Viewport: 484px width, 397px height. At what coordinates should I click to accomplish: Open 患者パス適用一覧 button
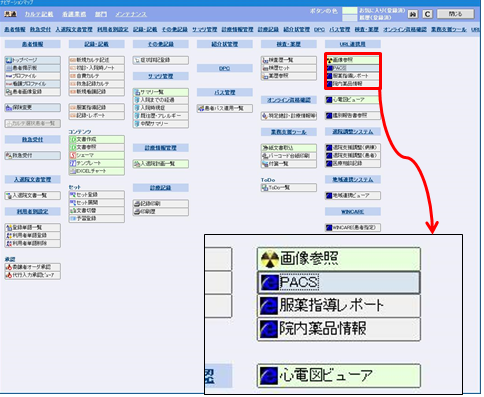[x=225, y=108]
